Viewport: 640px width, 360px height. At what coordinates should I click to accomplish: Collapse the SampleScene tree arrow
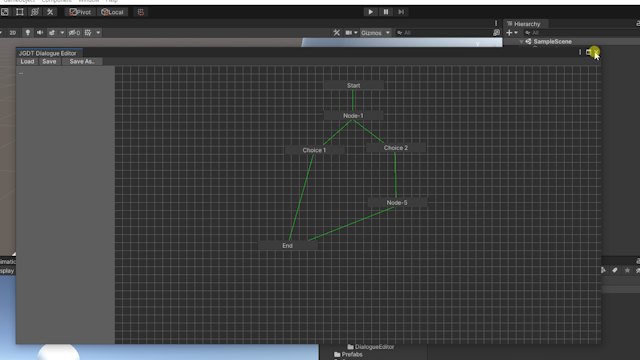coord(521,42)
